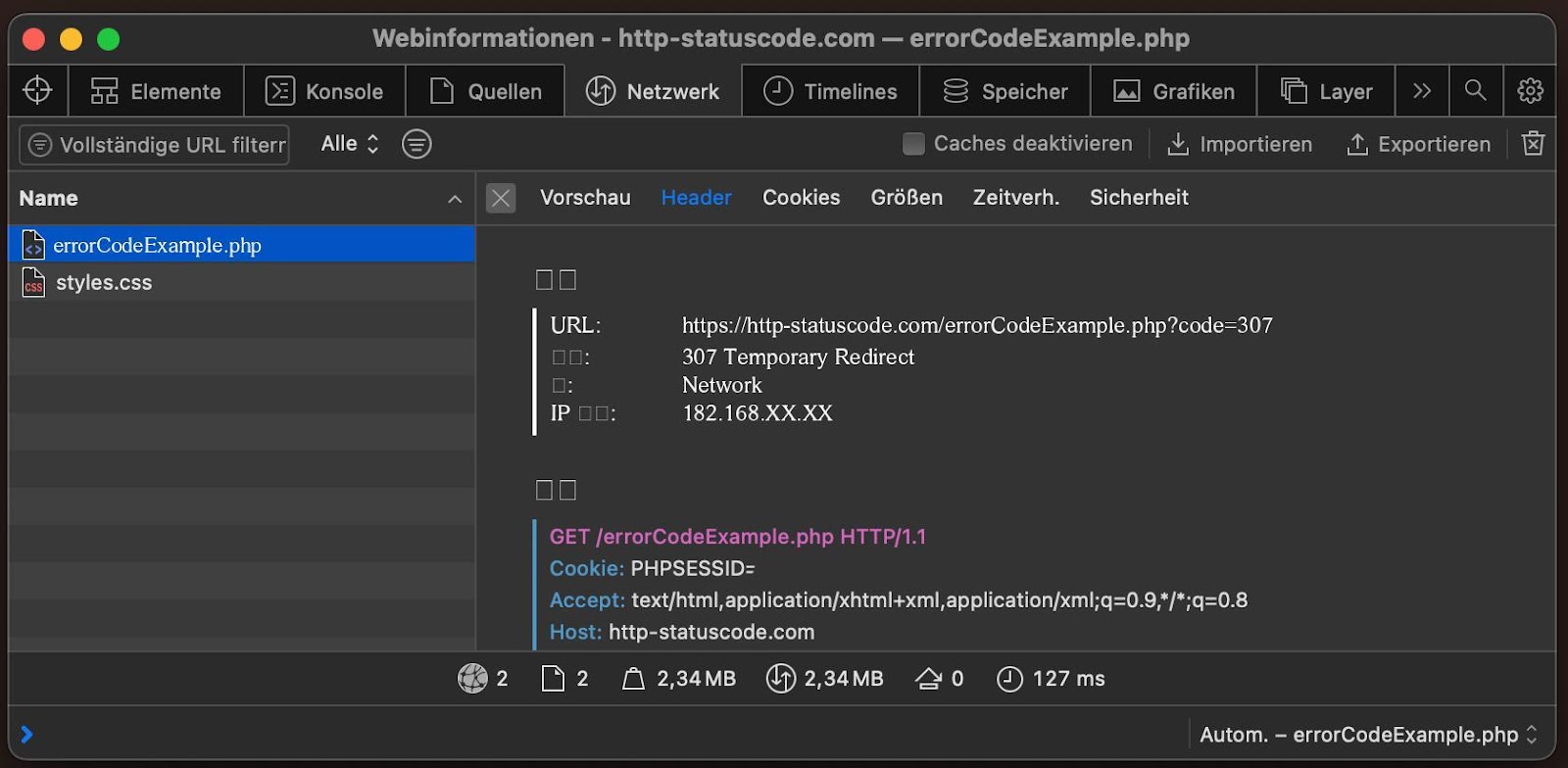Switch to the Konsole tab
Screen dimensions: 1568x768
[x=324, y=91]
